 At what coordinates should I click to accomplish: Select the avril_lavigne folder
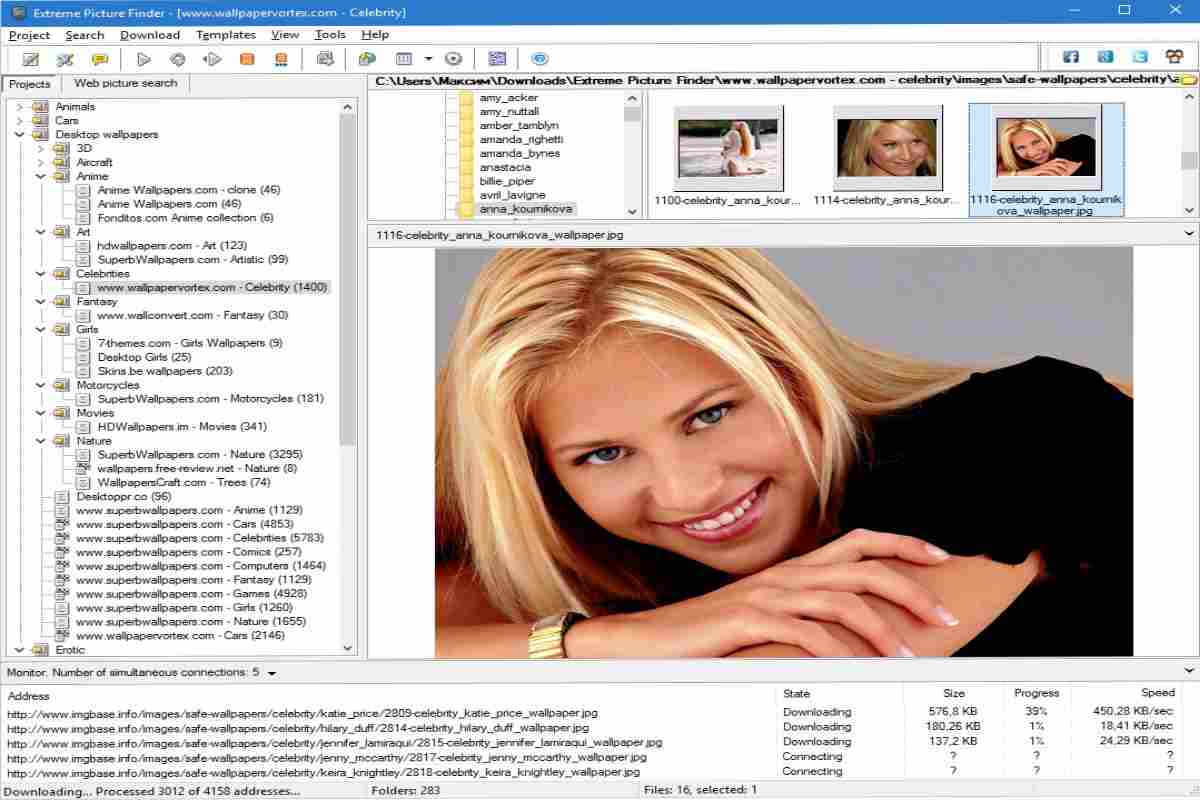pos(512,195)
